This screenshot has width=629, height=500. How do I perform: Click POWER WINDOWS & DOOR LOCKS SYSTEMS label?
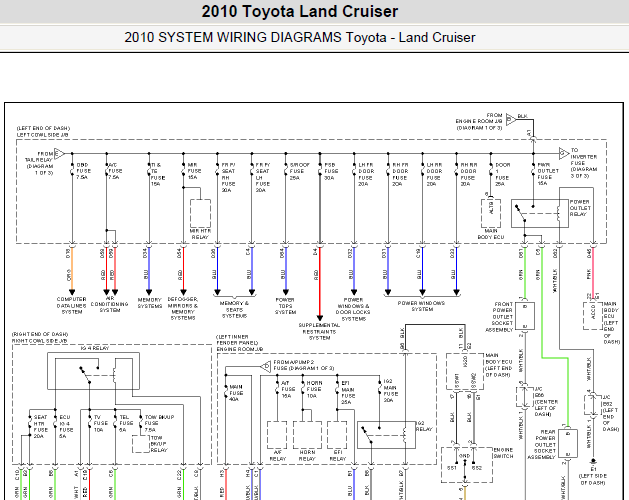click(353, 309)
